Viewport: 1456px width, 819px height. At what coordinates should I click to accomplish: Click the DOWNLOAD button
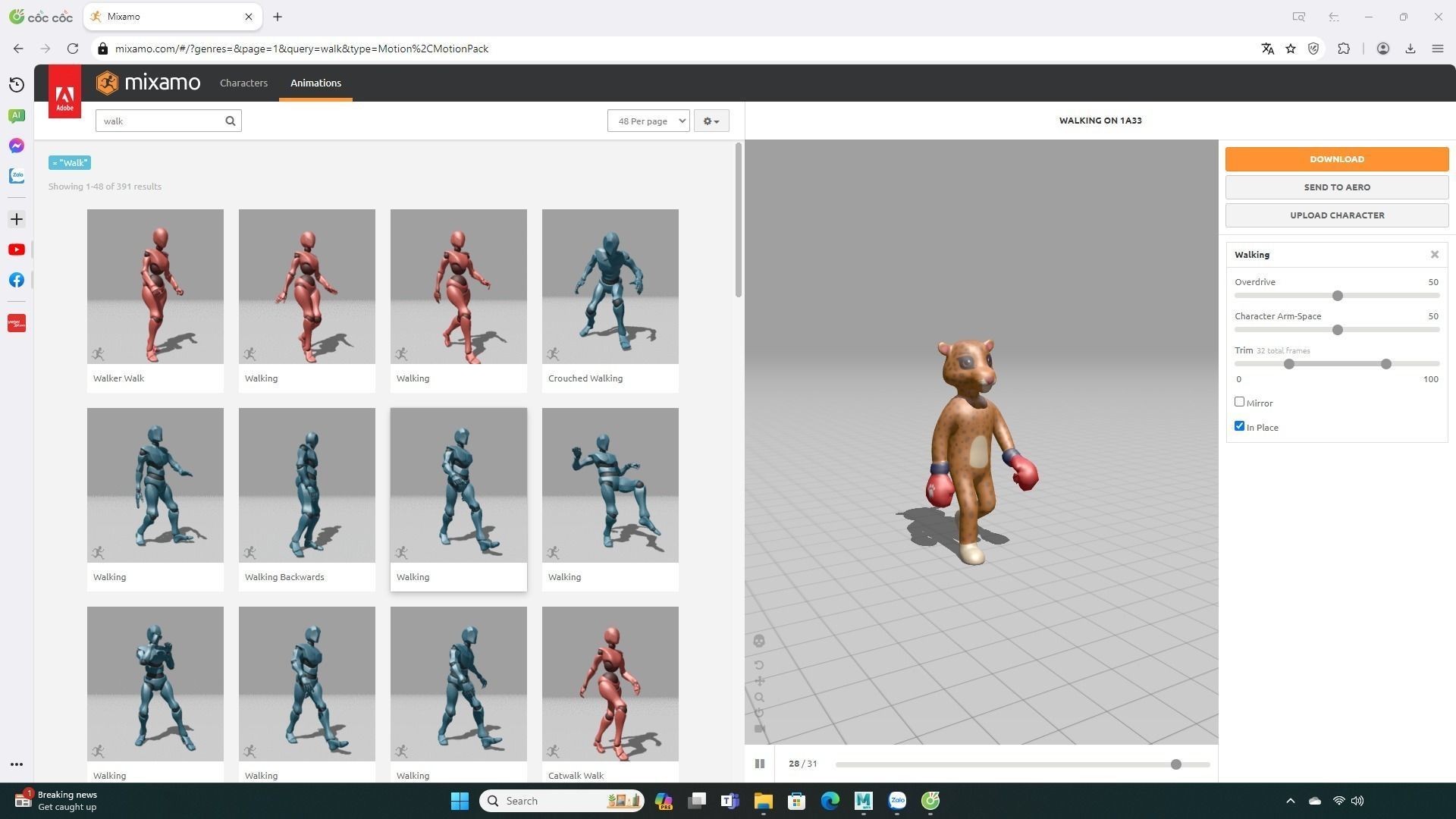[1337, 159]
